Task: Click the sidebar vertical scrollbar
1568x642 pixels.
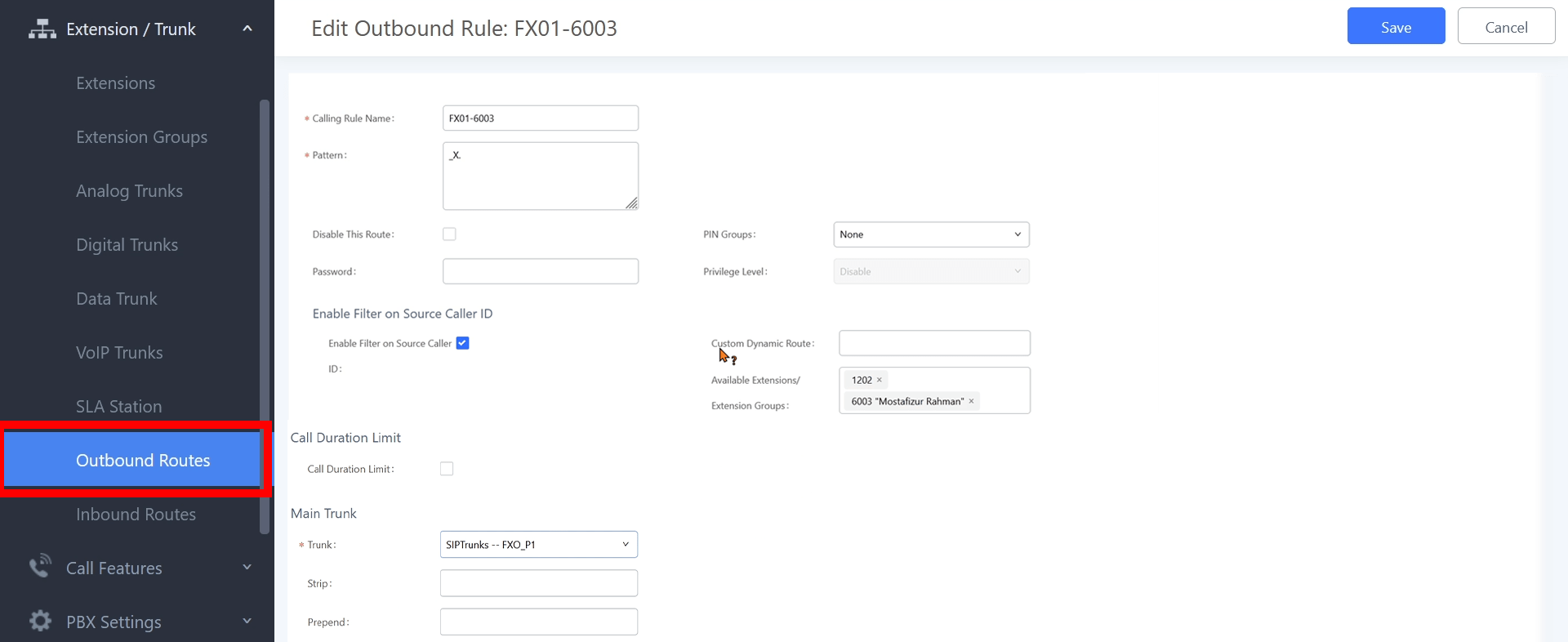Action: click(264, 317)
